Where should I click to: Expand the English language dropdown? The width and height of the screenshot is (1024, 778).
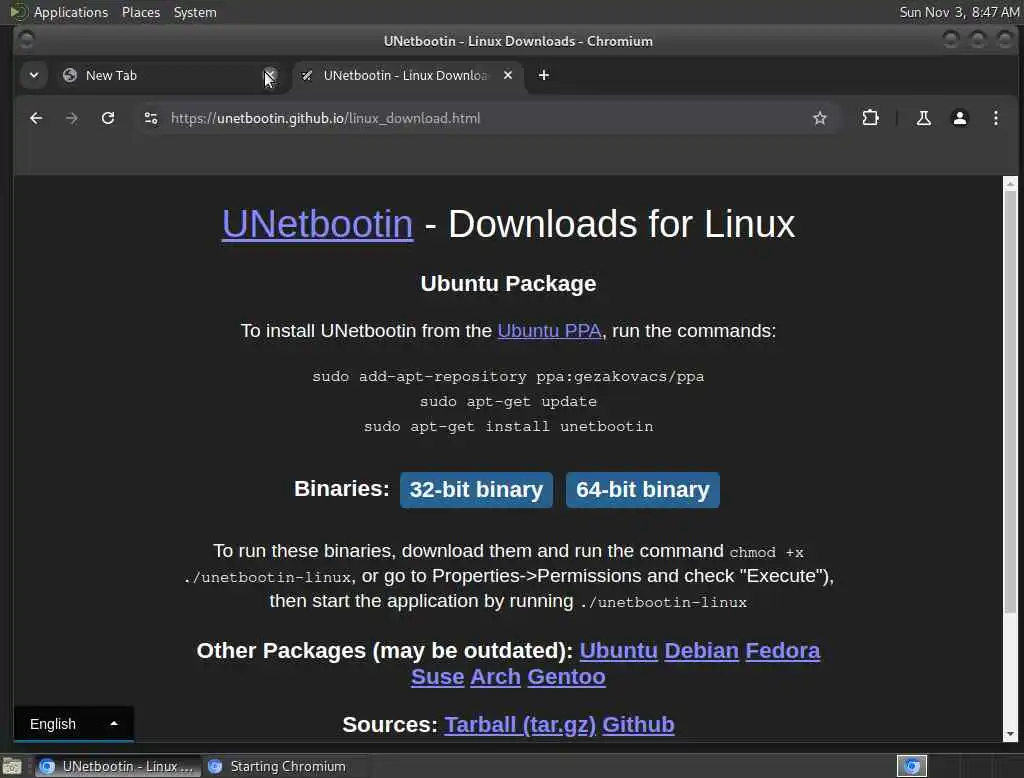tap(74, 724)
